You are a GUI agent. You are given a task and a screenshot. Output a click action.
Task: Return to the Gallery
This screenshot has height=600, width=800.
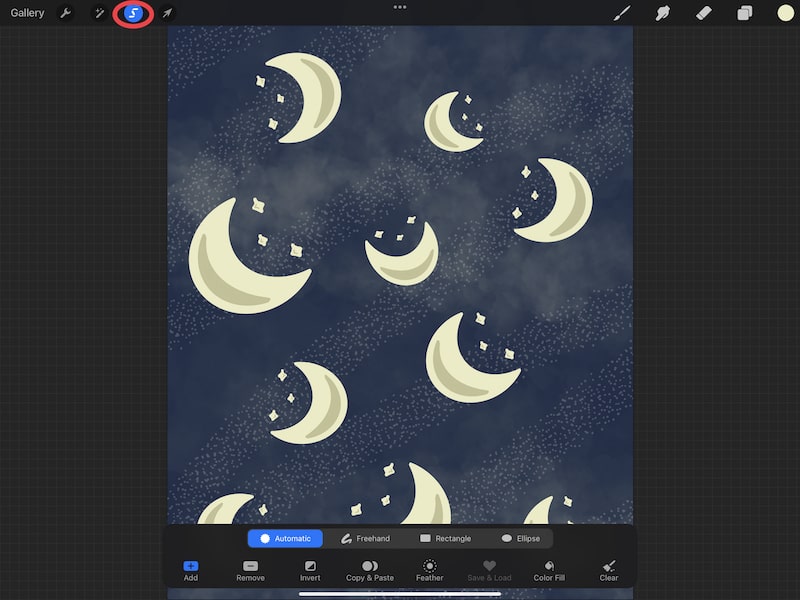tap(26, 13)
